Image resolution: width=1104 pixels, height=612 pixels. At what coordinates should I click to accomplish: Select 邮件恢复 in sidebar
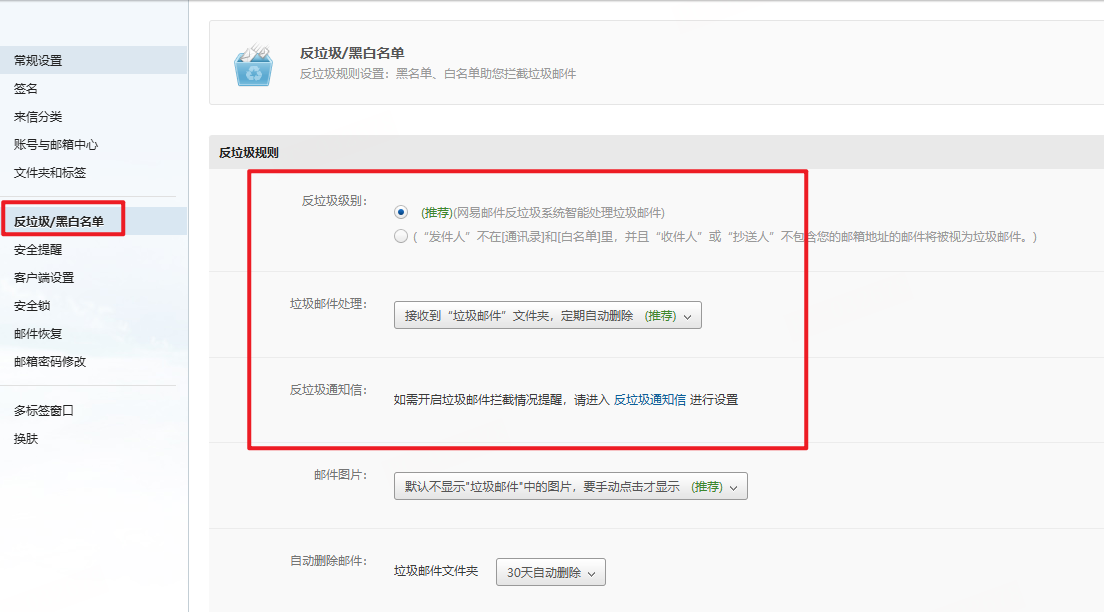[38, 334]
